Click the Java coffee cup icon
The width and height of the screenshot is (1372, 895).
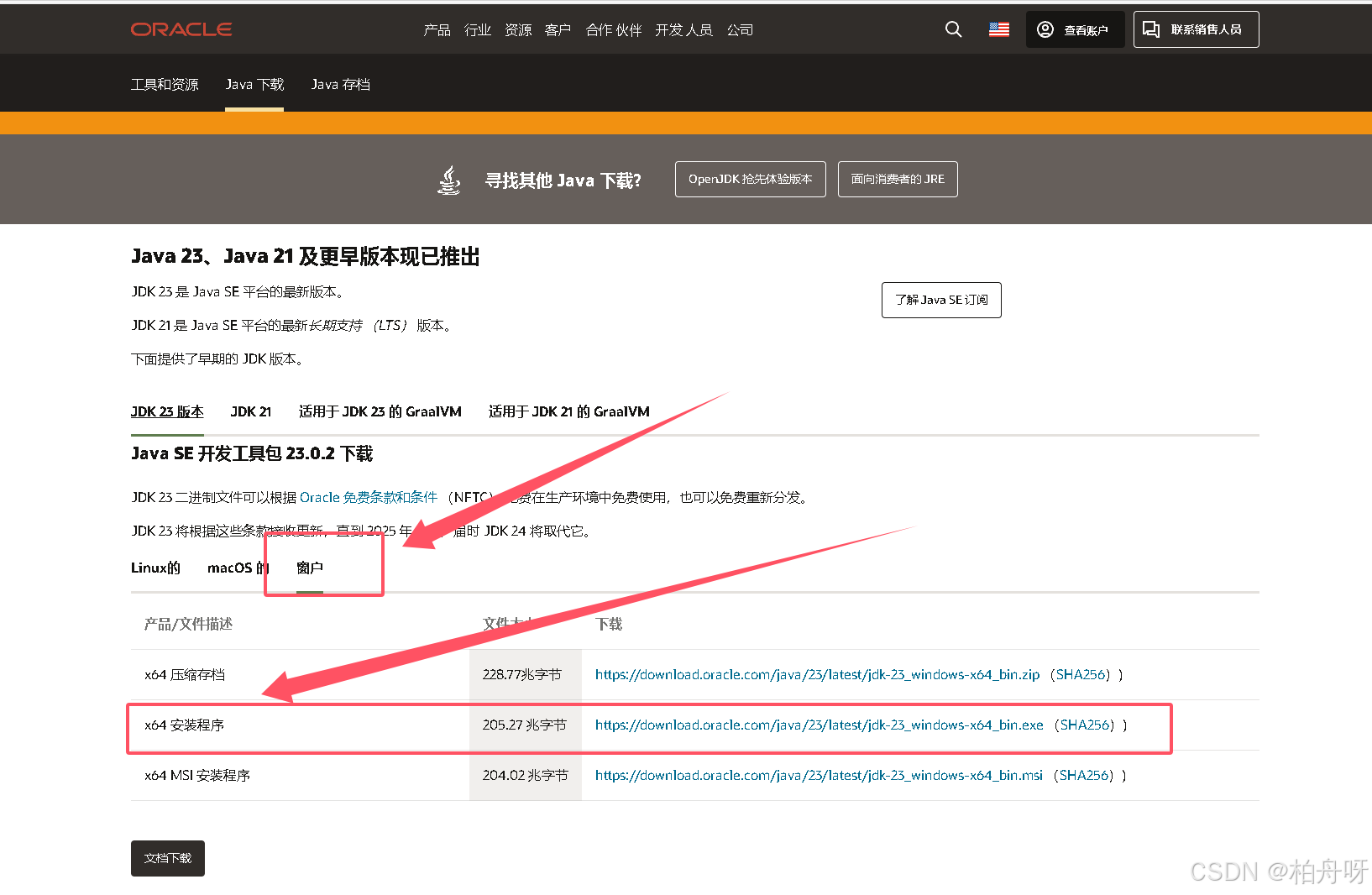pyautogui.click(x=450, y=180)
